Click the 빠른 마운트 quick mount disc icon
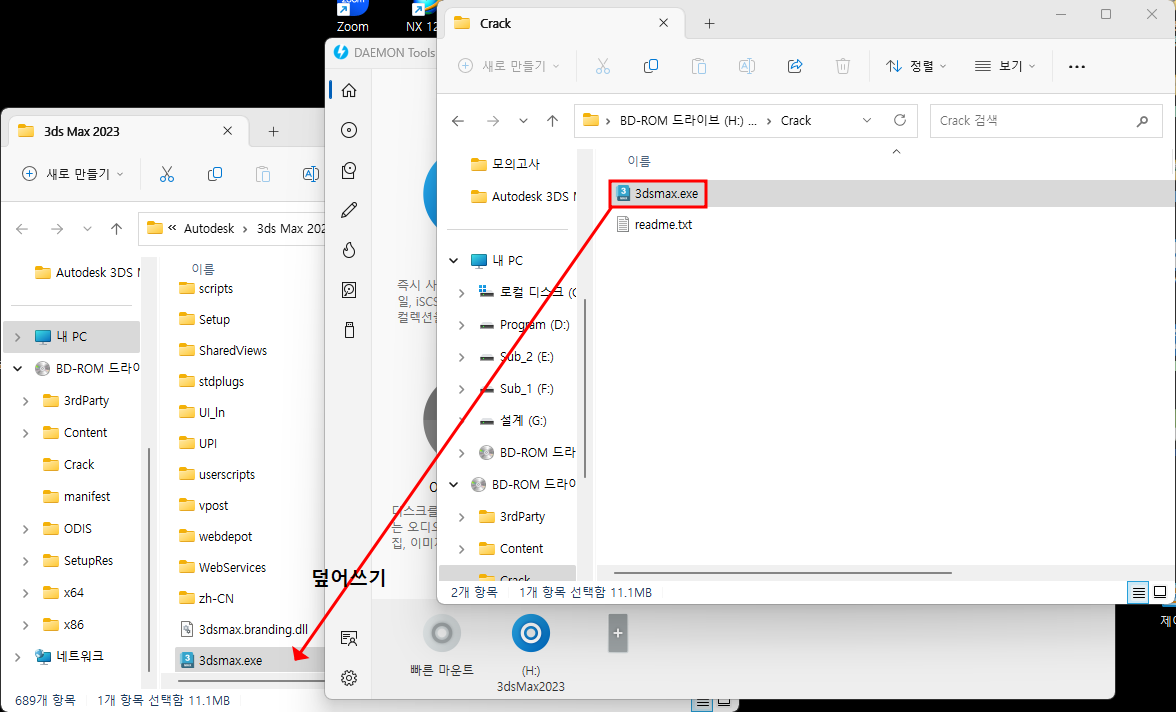This screenshot has width=1176, height=712. pos(442,633)
